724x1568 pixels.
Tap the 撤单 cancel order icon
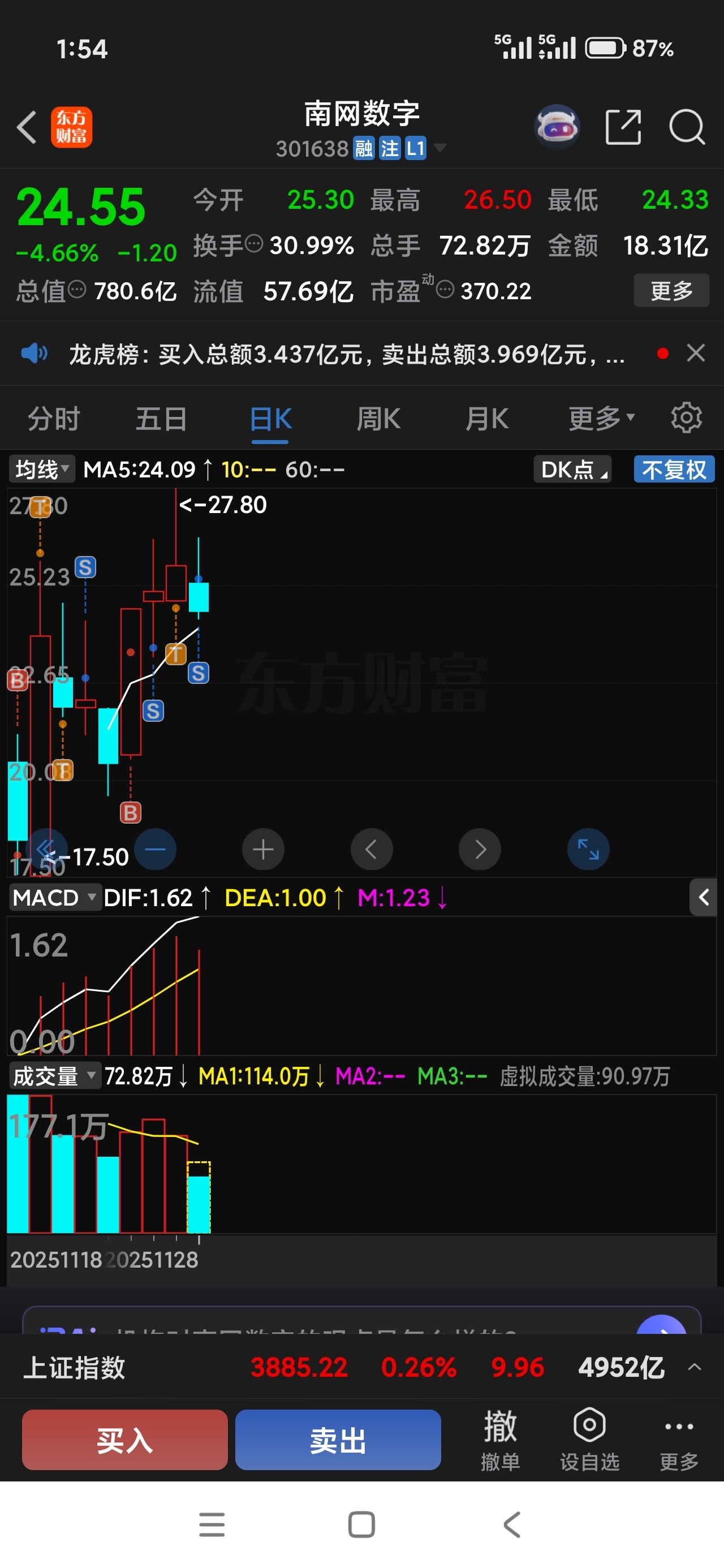501,1440
